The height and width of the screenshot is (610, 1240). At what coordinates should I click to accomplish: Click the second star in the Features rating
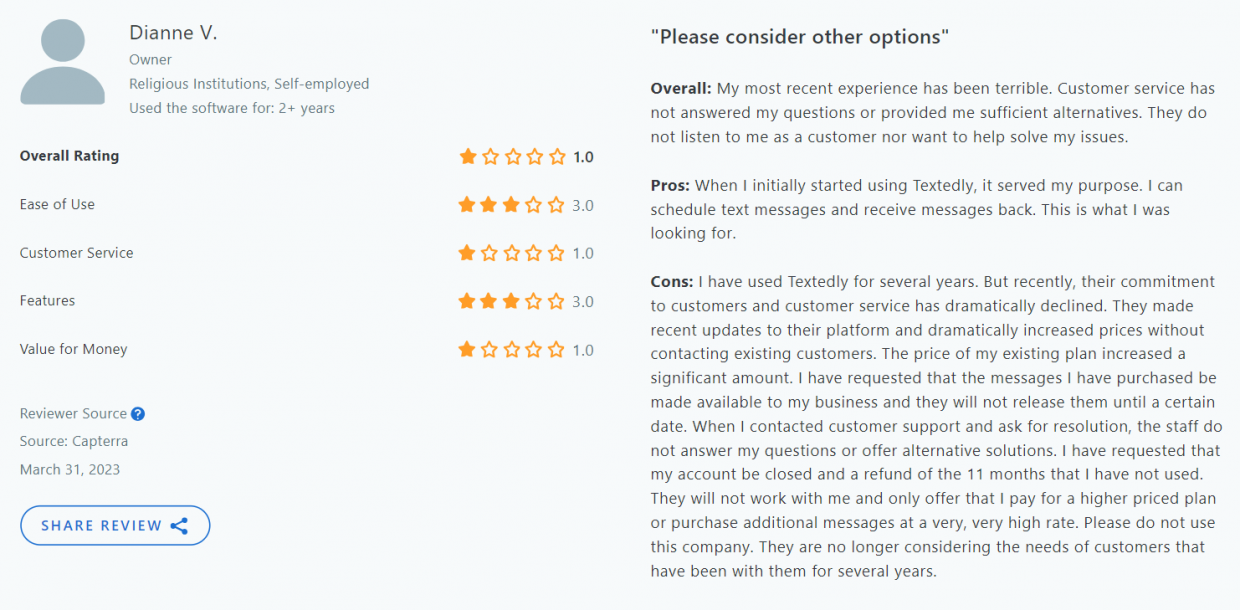(489, 301)
